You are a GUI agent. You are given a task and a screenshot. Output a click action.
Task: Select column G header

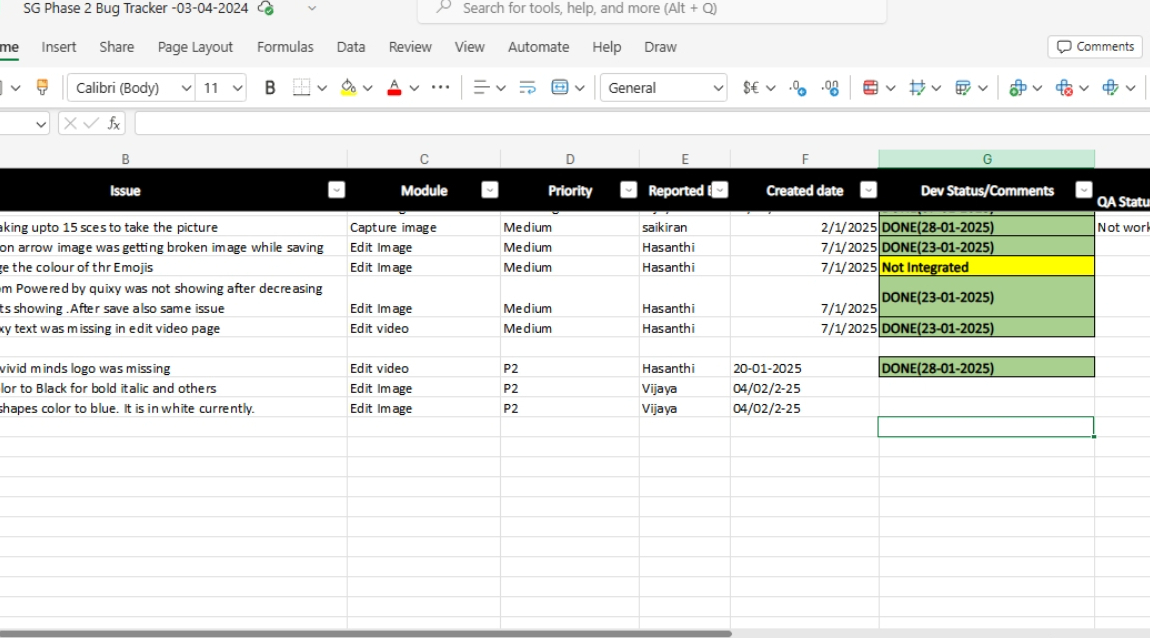coord(986,159)
